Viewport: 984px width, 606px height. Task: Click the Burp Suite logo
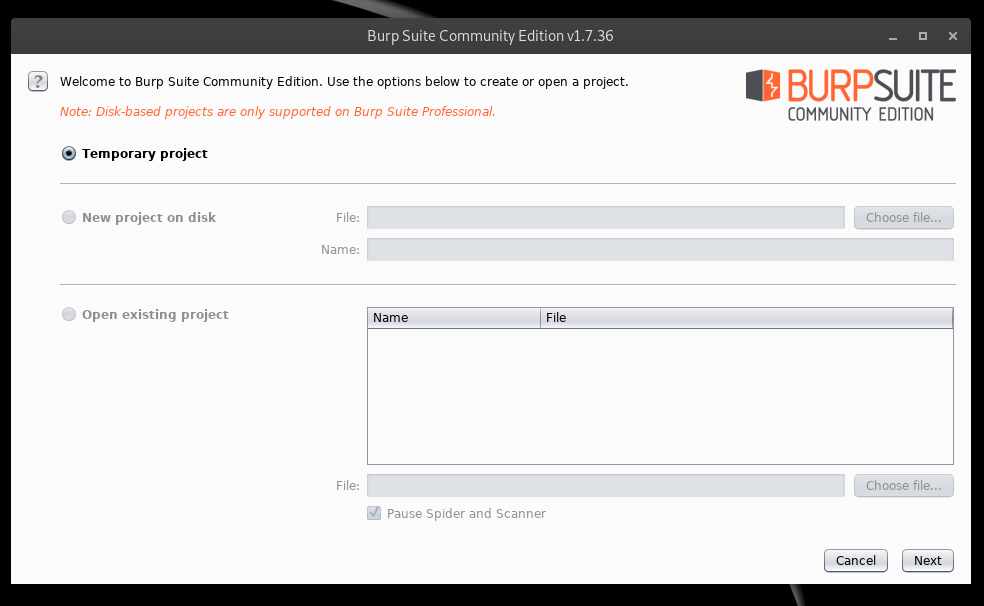(850, 95)
